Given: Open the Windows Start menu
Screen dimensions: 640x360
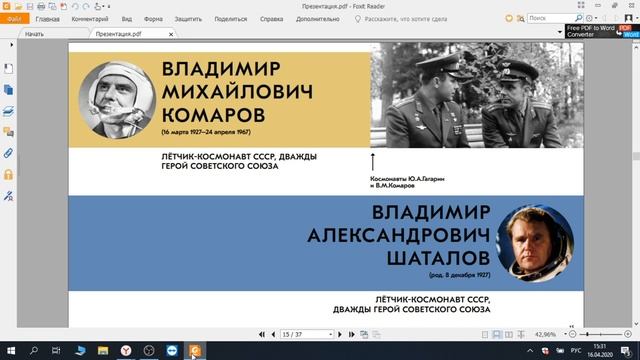Looking at the screenshot, I should tap(11, 351).
